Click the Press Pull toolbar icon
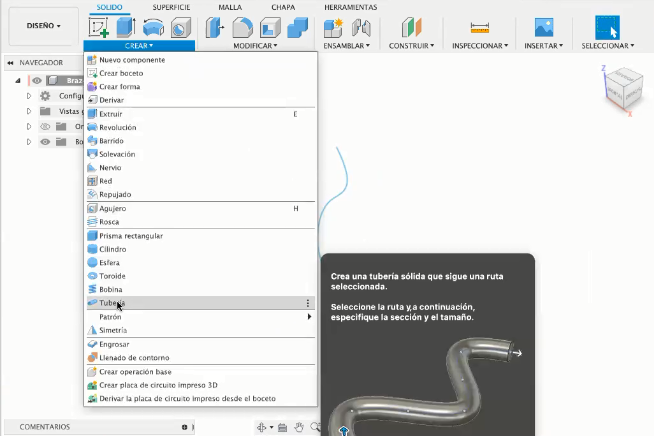Viewport: 654px width, 436px height. click(x=215, y=28)
